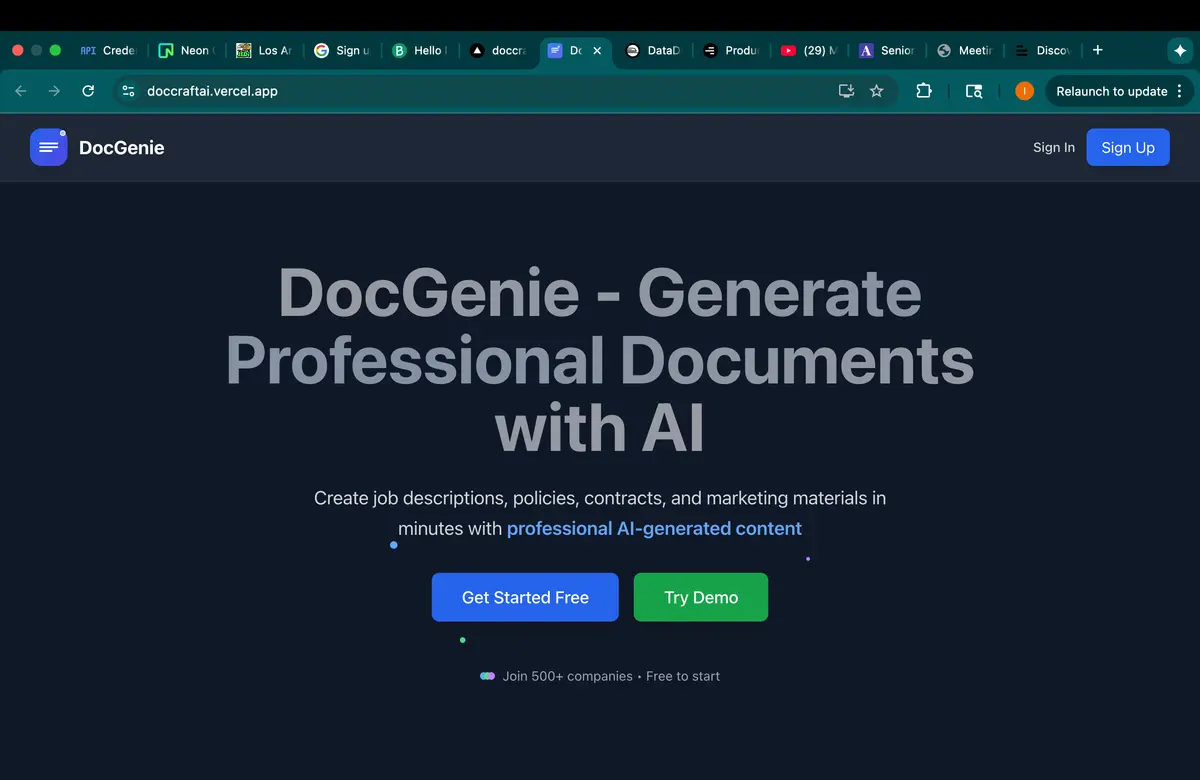Open the cast/save screen icon in address bar
The height and width of the screenshot is (780, 1200).
tap(846, 91)
